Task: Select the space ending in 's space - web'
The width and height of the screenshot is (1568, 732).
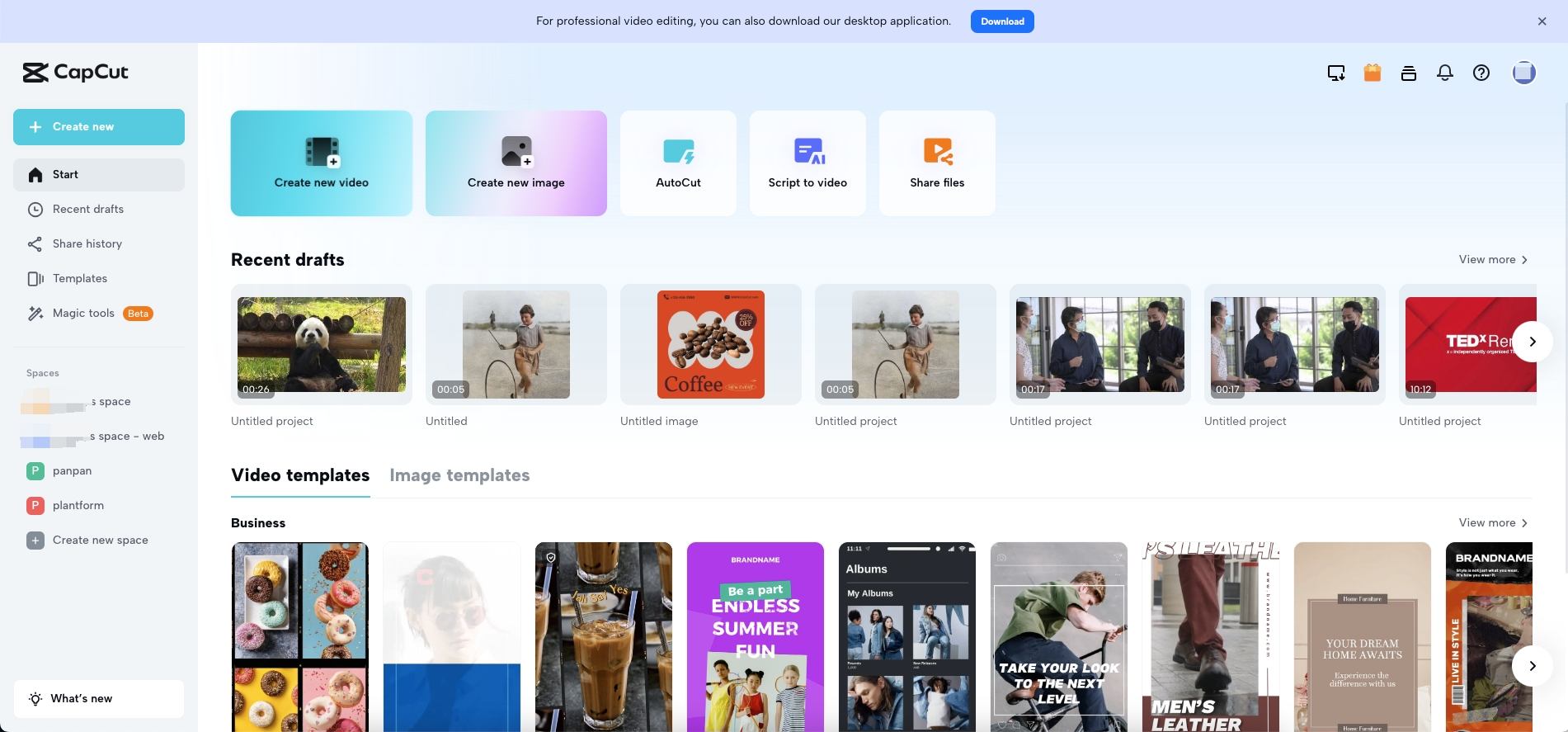Action: pos(99,437)
